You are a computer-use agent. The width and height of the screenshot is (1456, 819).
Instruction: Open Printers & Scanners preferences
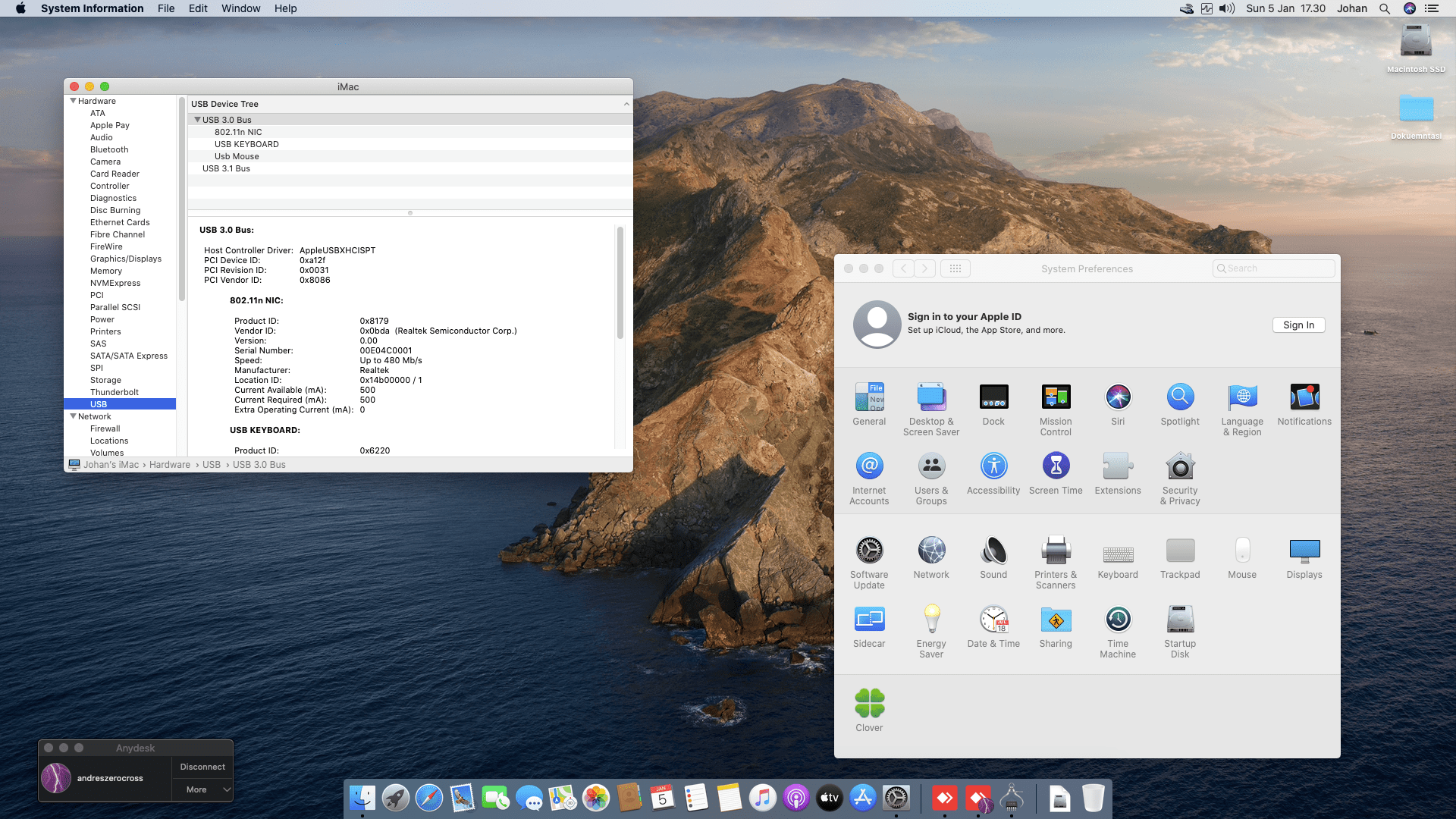click(1056, 563)
